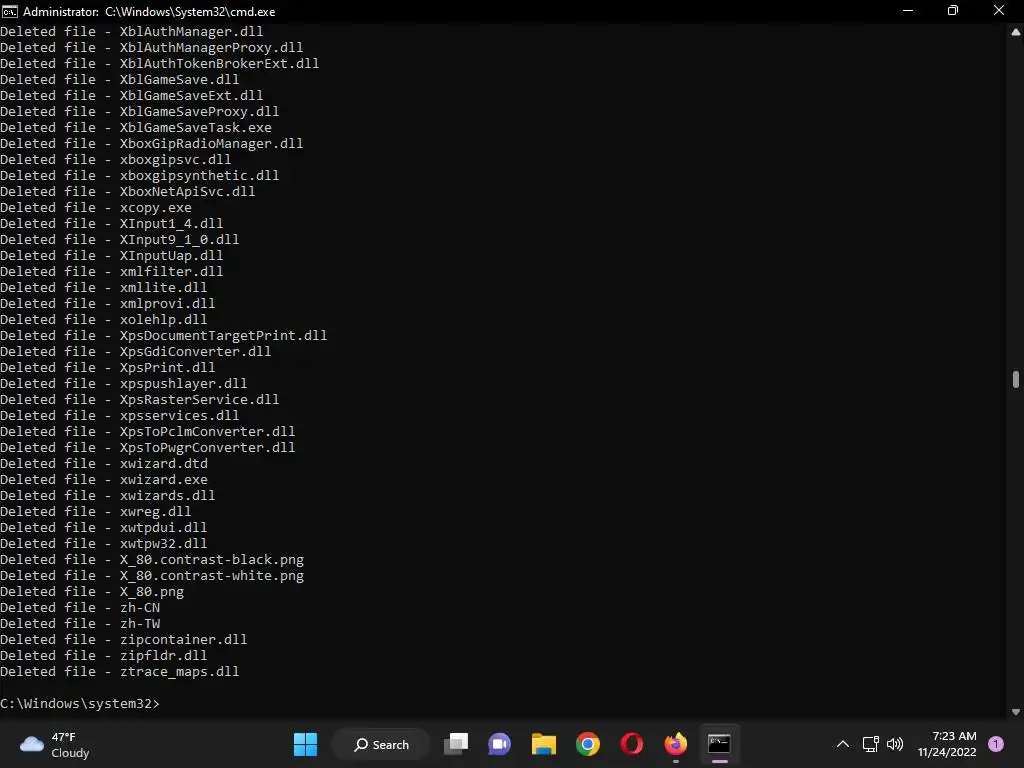
Task: Open File Explorer from the taskbar
Action: click(x=543, y=744)
